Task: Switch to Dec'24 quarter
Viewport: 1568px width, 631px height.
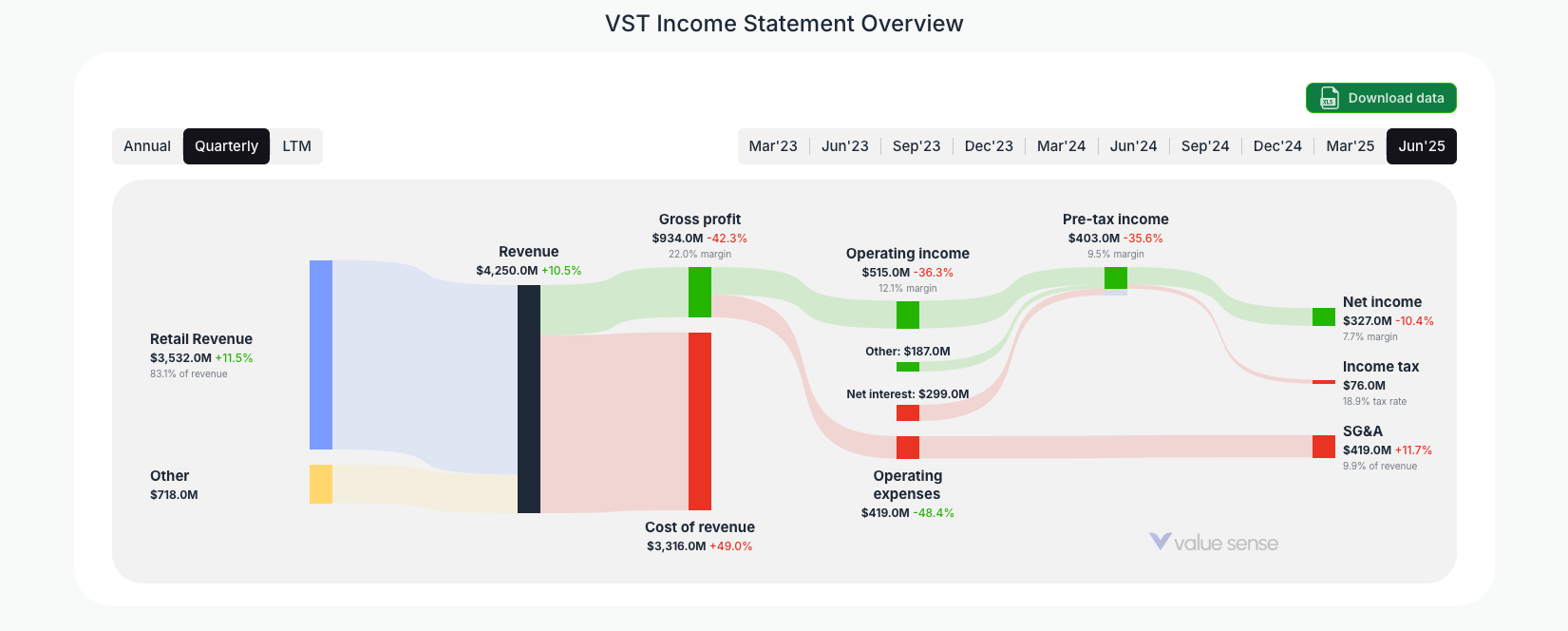Action: point(1277,145)
